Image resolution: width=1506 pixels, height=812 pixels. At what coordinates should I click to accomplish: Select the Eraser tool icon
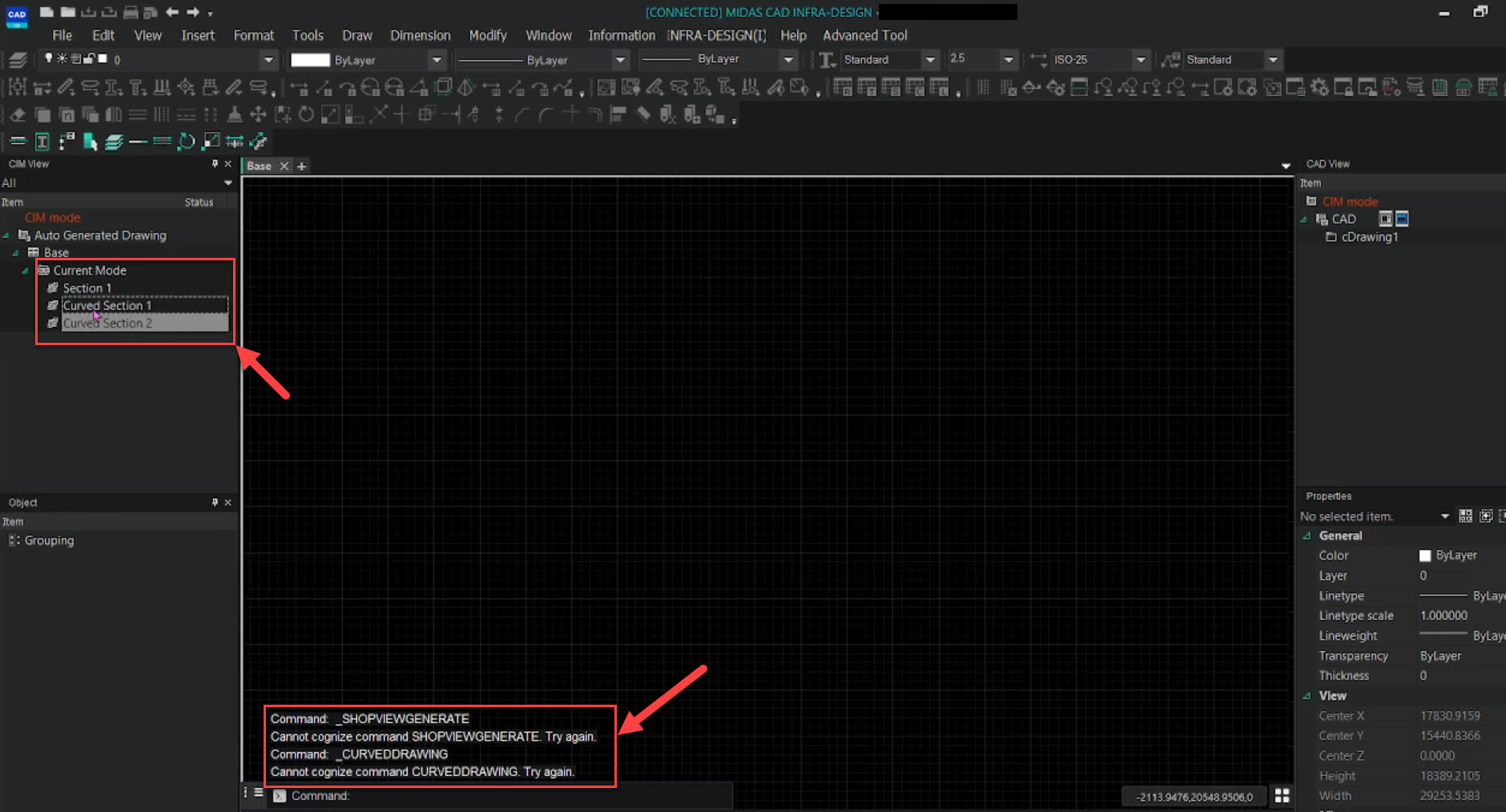[x=18, y=115]
